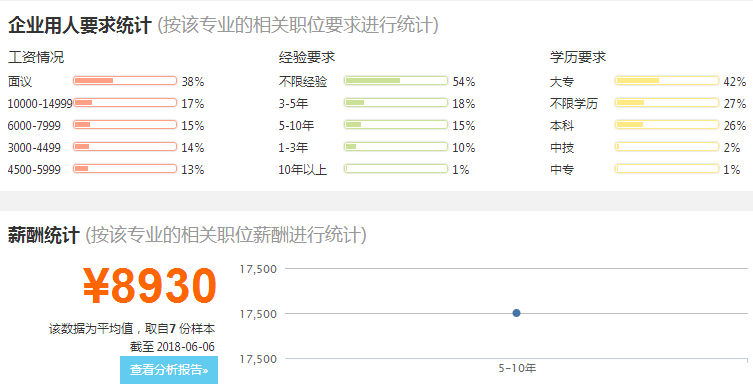This screenshot has height=387, width=753.
Task: Select the 5-10年 data point on chart
Action: tap(516, 313)
